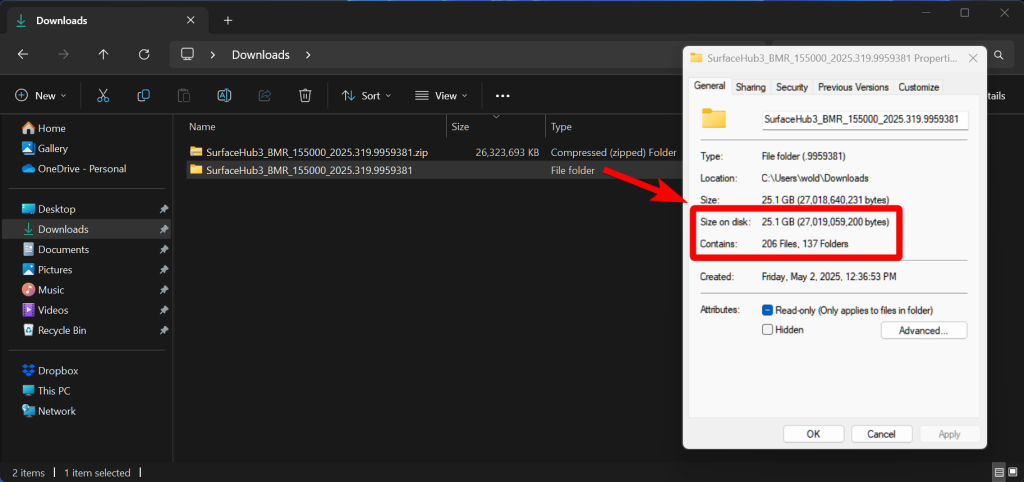Enable the Hidden attribute checkbox
This screenshot has width=1024, height=482.
tap(768, 330)
